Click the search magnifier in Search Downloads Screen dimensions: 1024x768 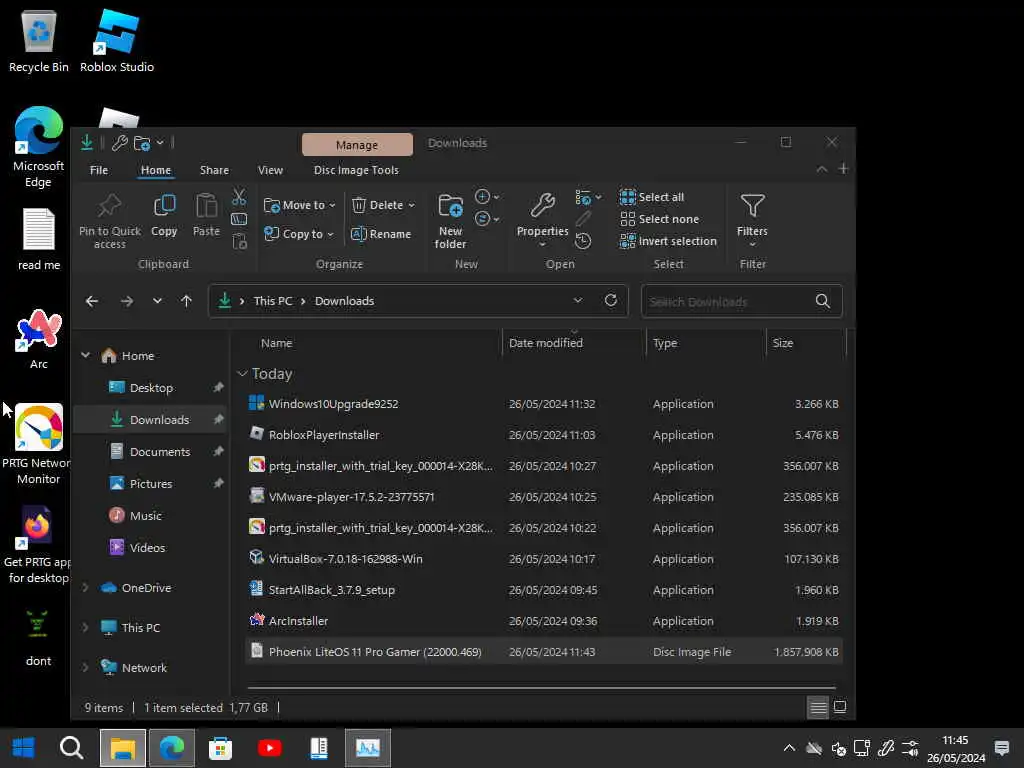click(823, 301)
